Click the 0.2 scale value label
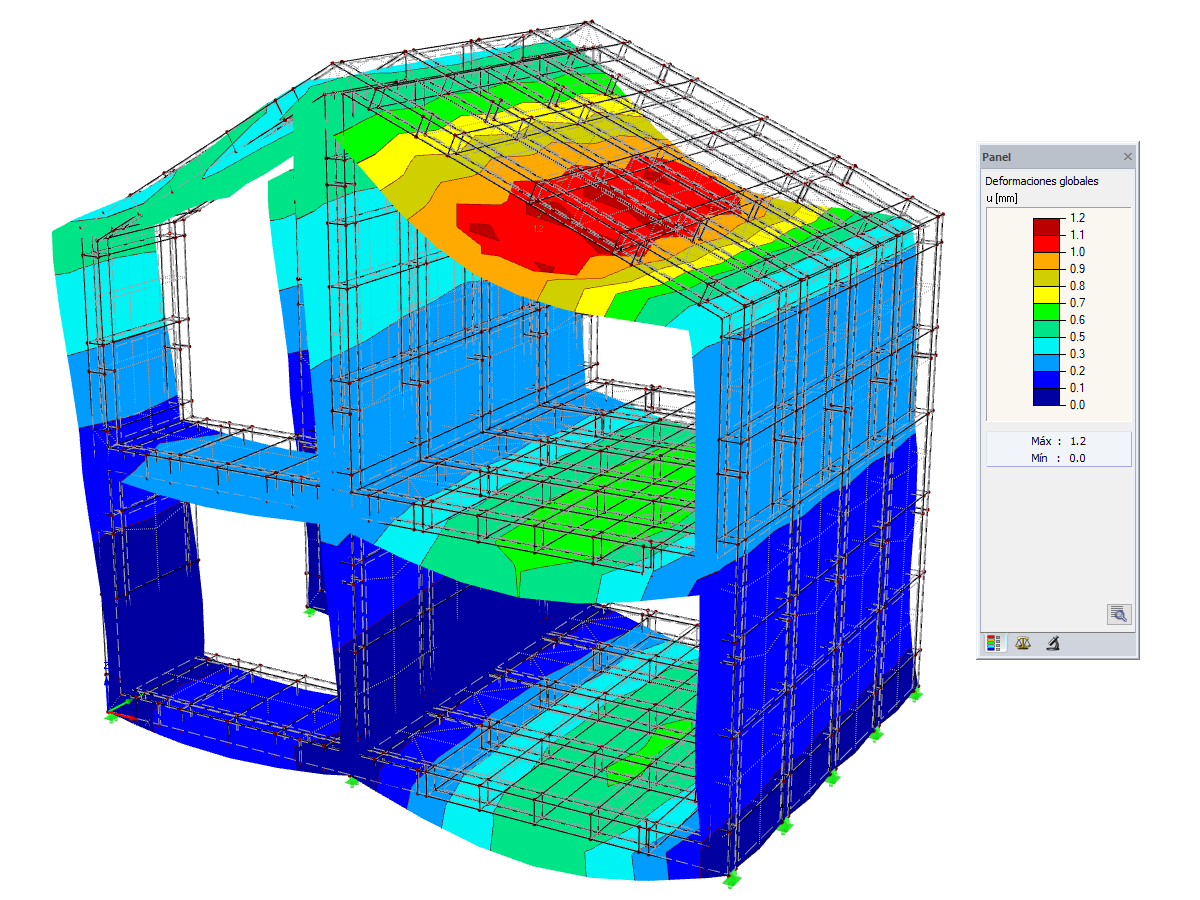The width and height of the screenshot is (1200, 900). coord(1078,371)
